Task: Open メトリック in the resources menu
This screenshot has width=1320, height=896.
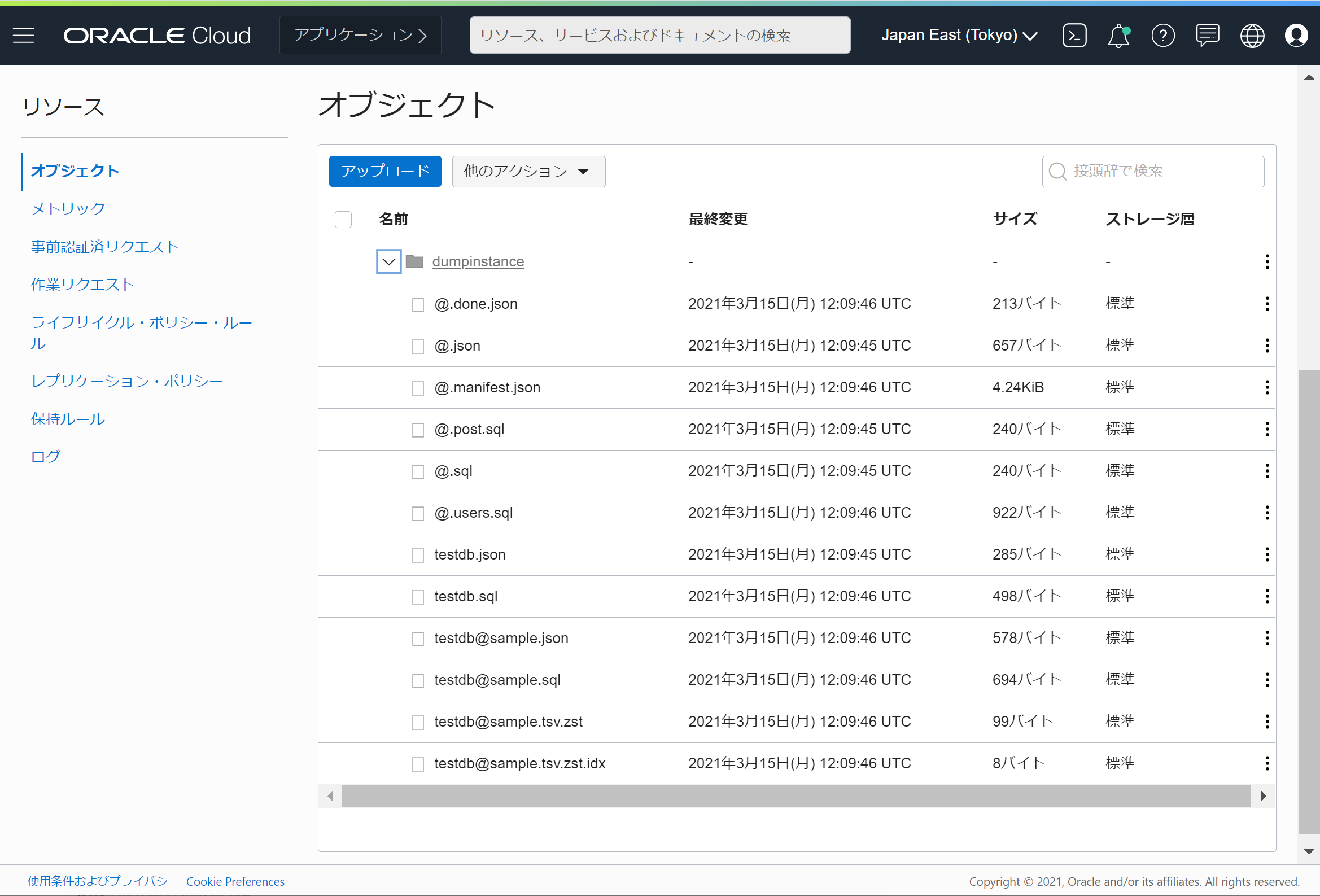Action: (x=68, y=208)
